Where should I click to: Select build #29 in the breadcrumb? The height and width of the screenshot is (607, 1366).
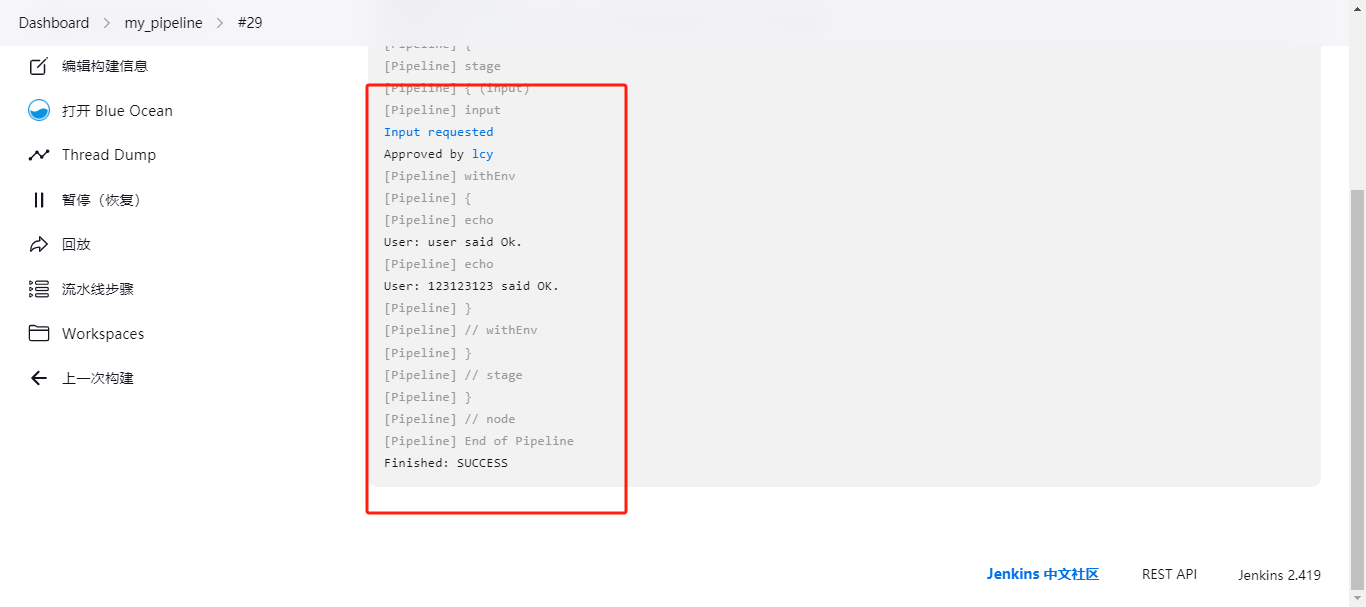pos(250,22)
